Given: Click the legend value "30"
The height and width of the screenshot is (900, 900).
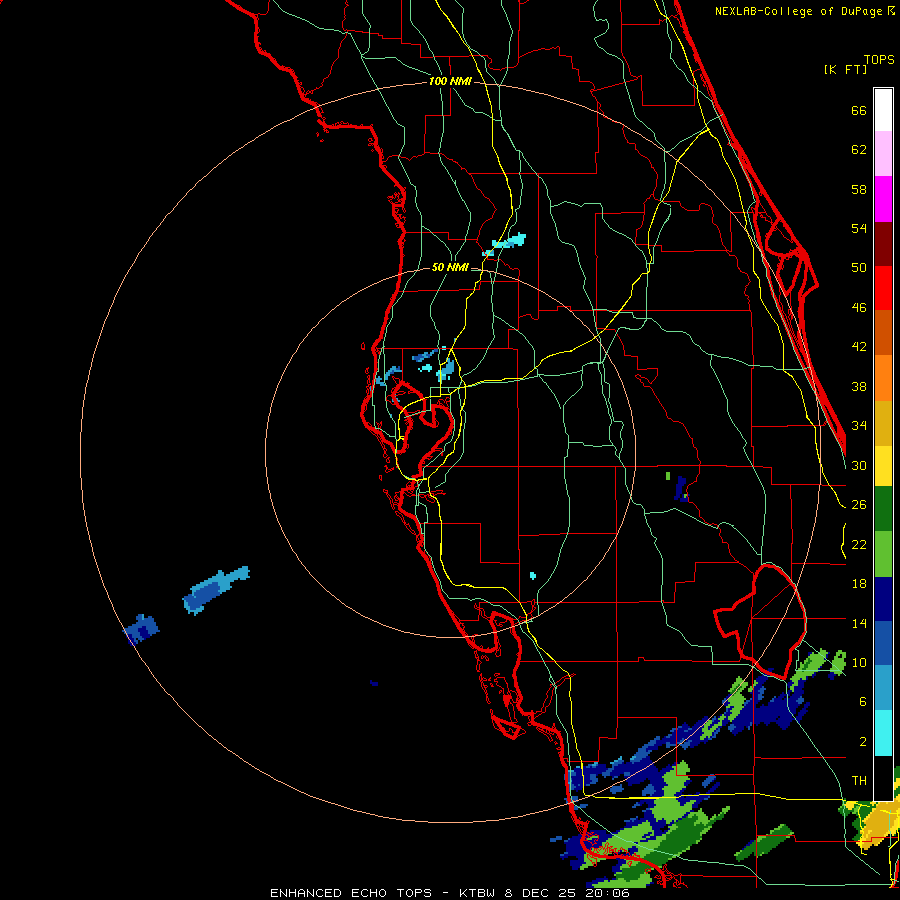Looking at the screenshot, I should coord(859,465).
